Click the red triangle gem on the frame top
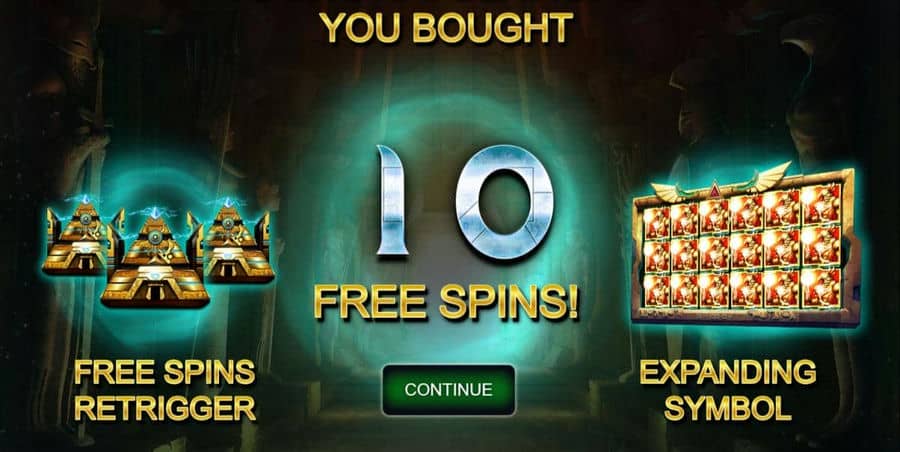Screen dimensions: 900x452 [714, 189]
